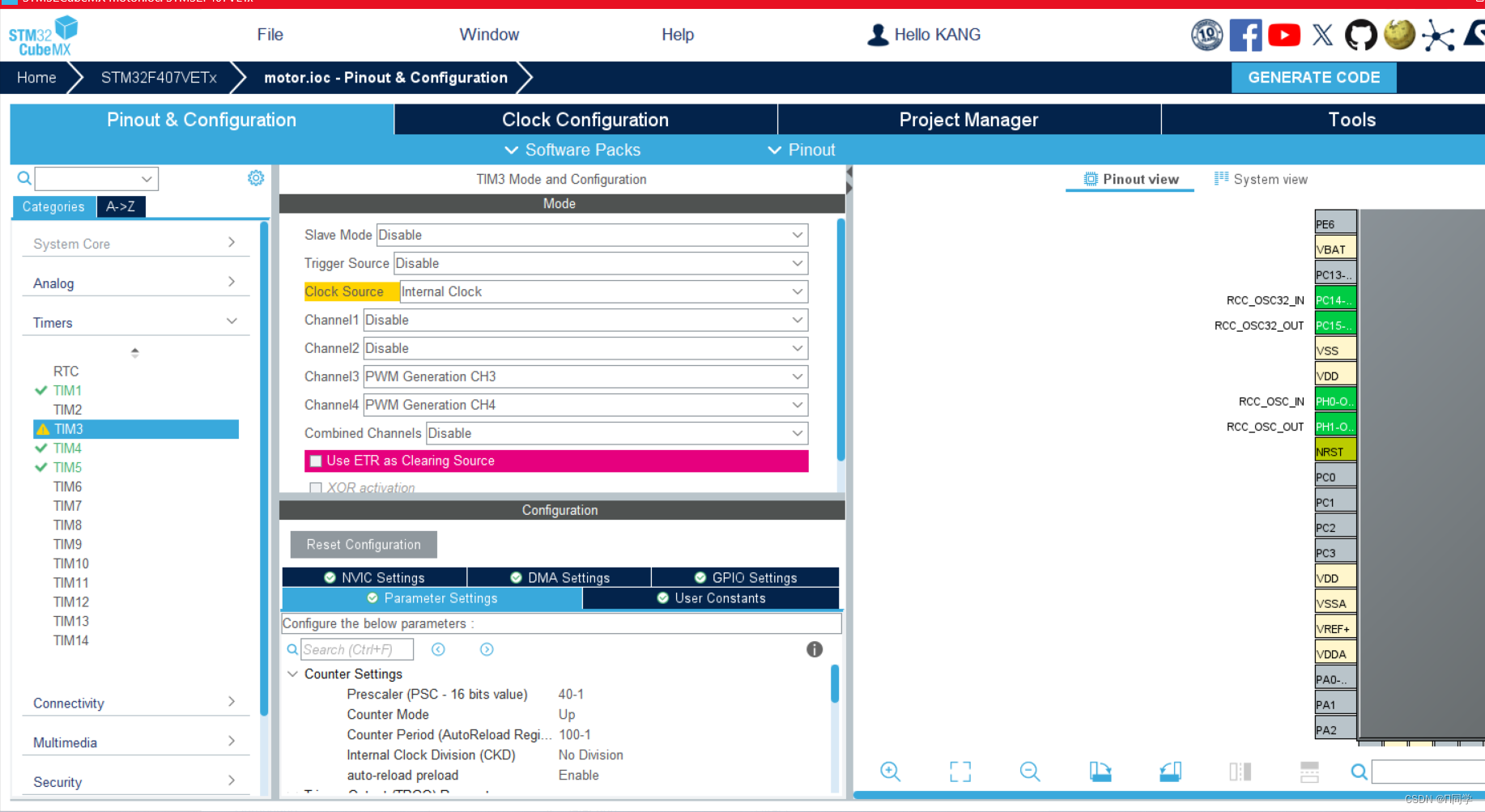Collapse the Counter Settings group
The image size is (1485, 812).
pyautogui.click(x=293, y=674)
